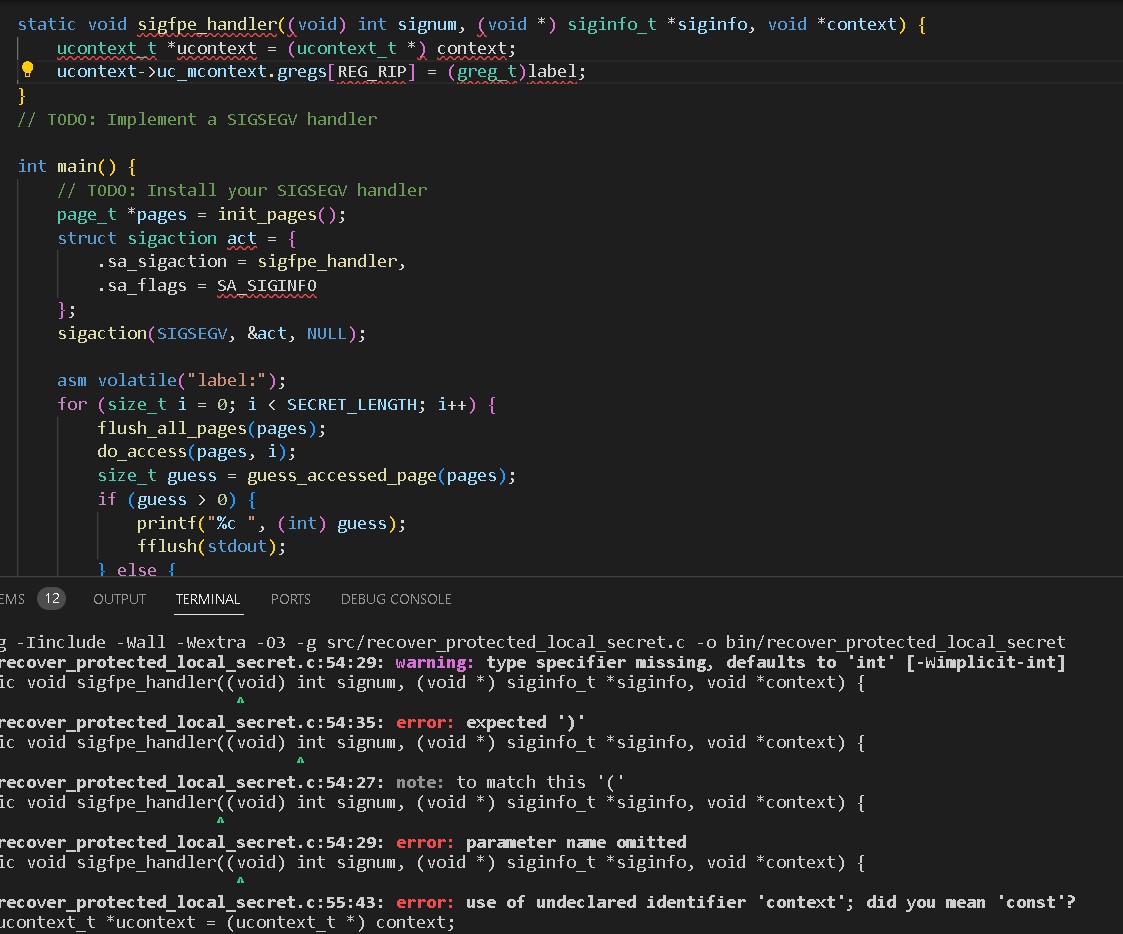Click the Problems count badge showing 12
The image size is (1123, 934).
click(51, 599)
